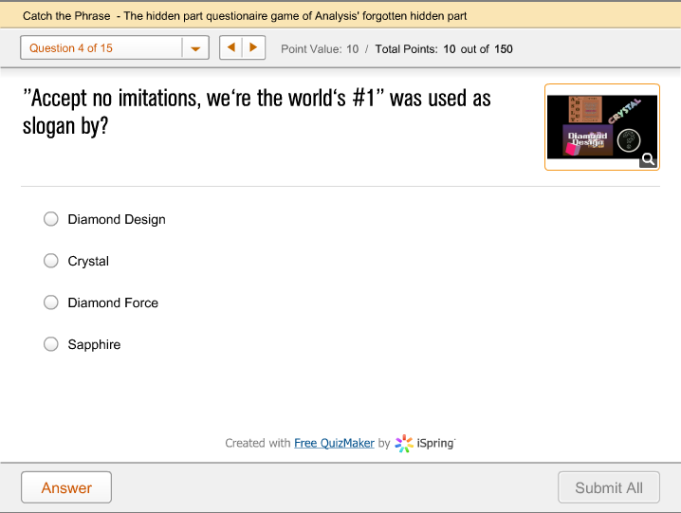
Task: Click the Submit All button
Action: pos(609,487)
